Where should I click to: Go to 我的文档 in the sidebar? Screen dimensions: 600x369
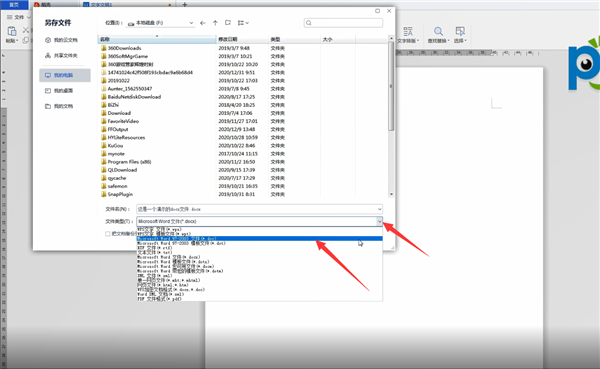point(59,106)
